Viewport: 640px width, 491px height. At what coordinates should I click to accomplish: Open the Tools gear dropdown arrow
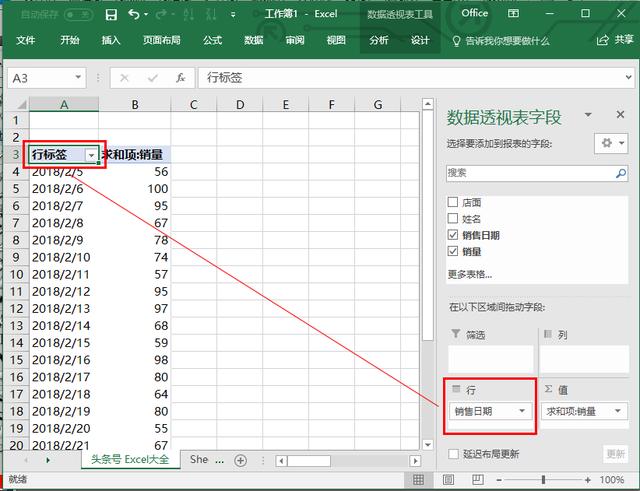click(x=622, y=143)
